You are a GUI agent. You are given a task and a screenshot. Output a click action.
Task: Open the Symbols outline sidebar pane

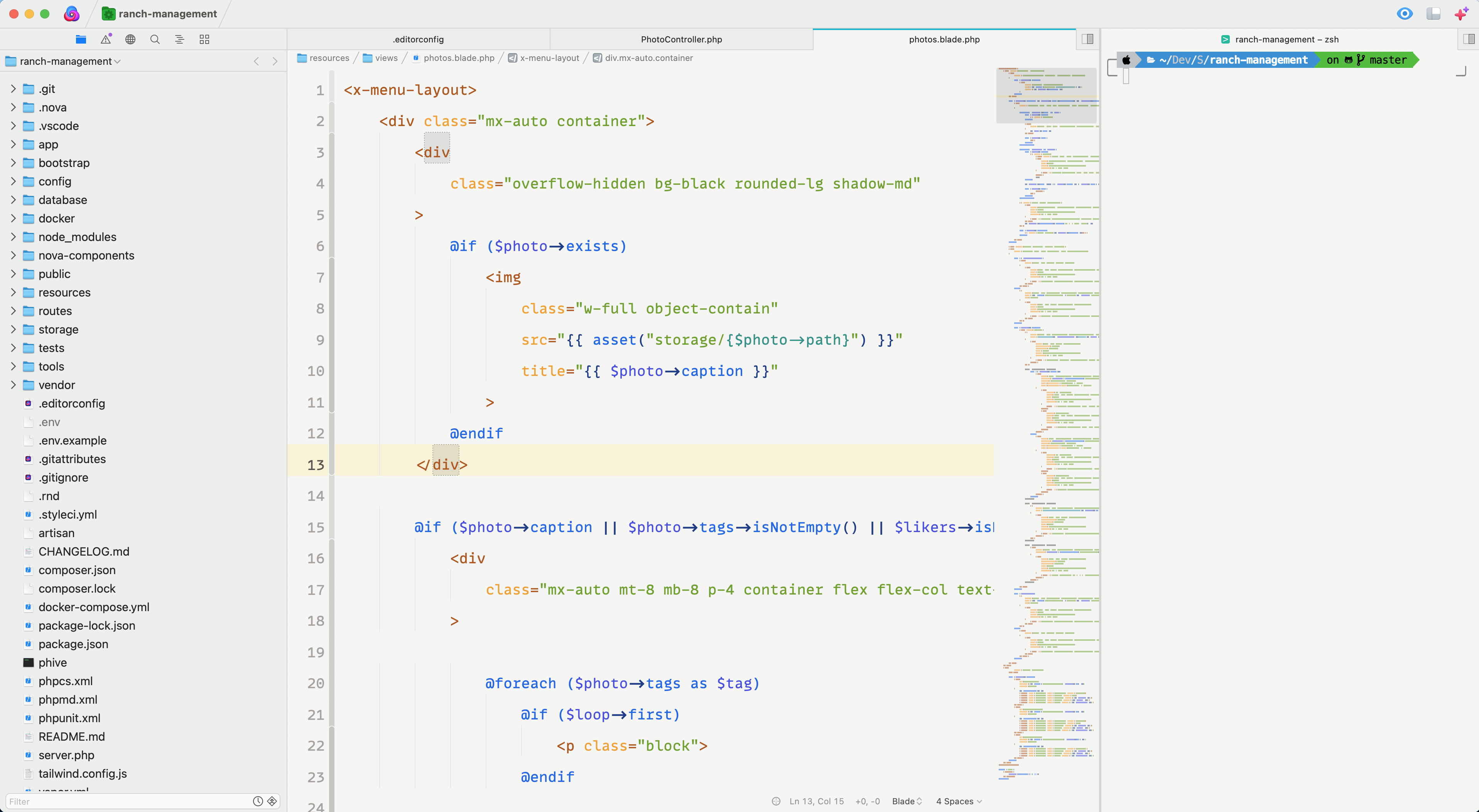179,39
